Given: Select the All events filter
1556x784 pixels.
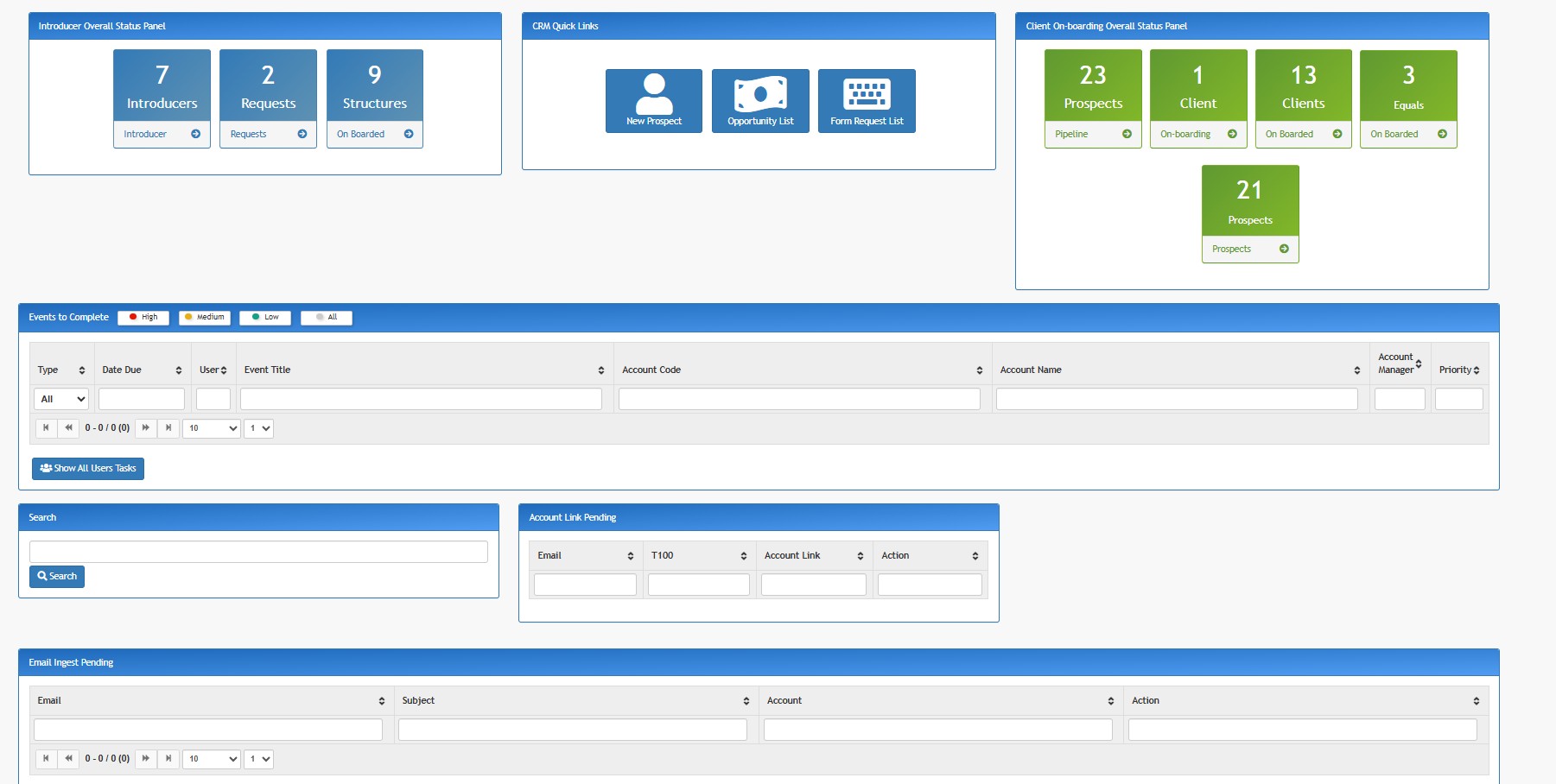Looking at the screenshot, I should (x=327, y=317).
